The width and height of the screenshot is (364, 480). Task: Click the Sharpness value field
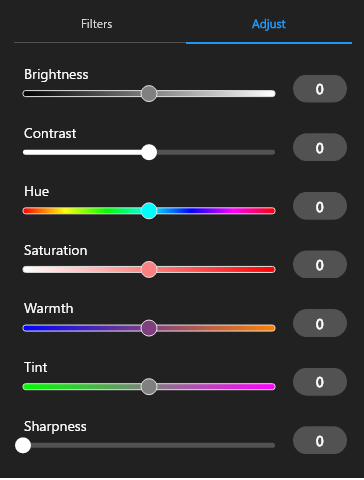point(320,441)
